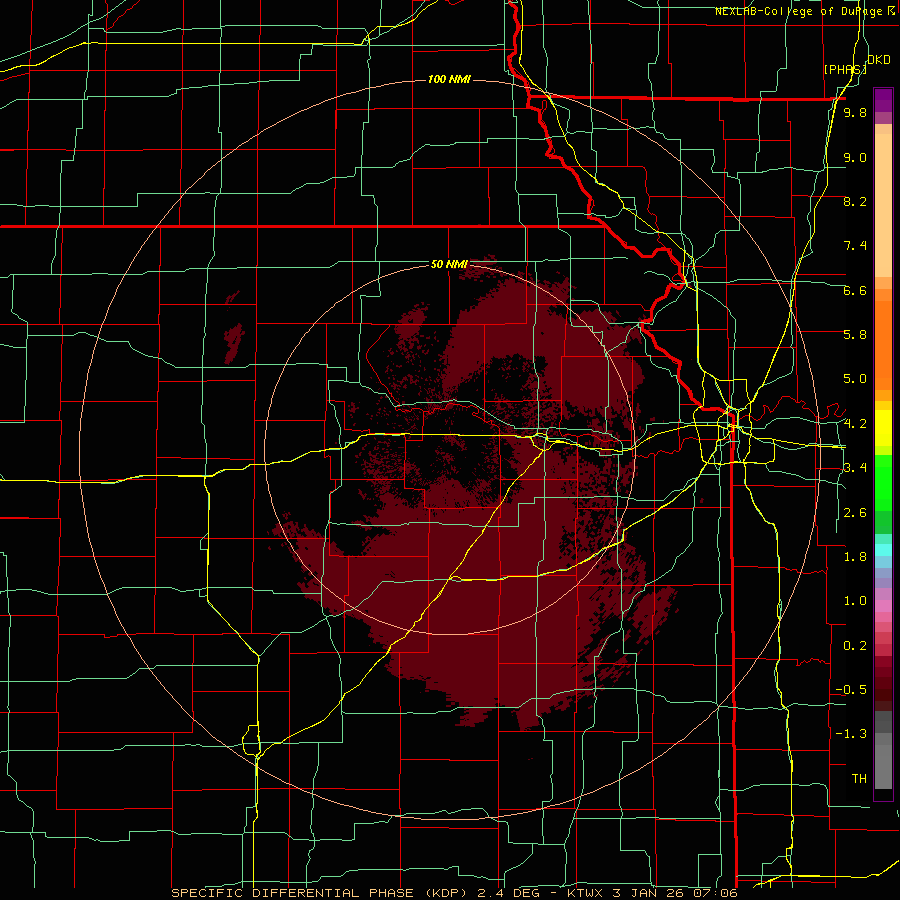Screen dimensions: 900x900
Task: Click the 5.8 scale value
Action: click(x=855, y=335)
